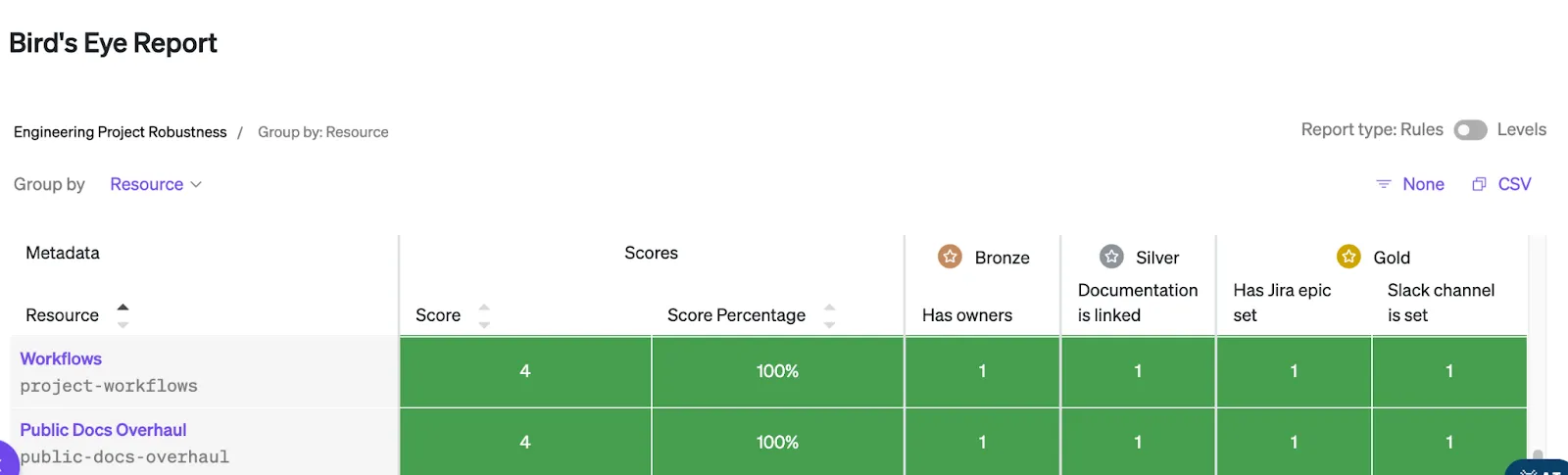Click Public Docs Overhaul score cell

[x=525, y=442]
